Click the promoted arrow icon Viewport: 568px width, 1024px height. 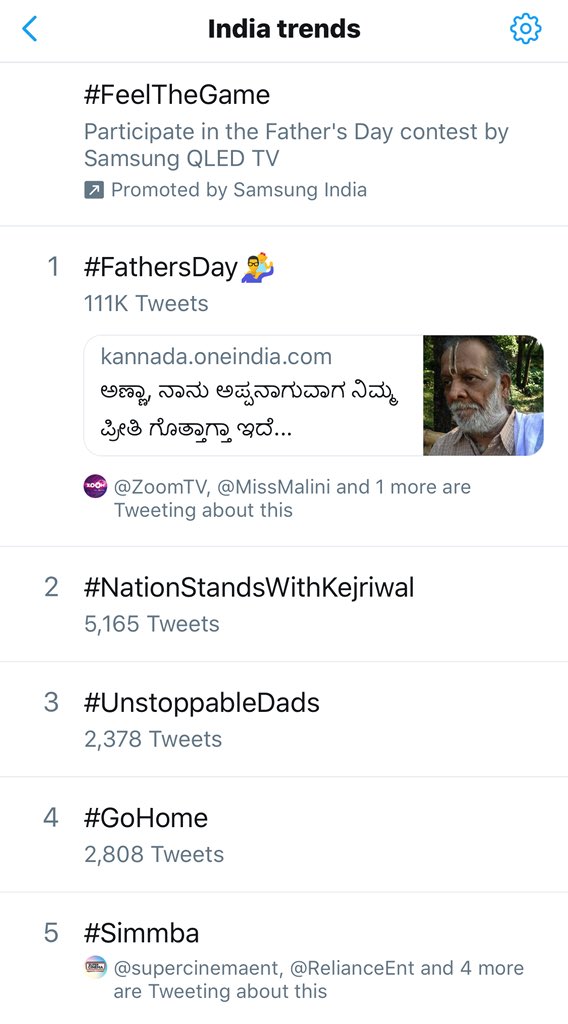[94, 190]
